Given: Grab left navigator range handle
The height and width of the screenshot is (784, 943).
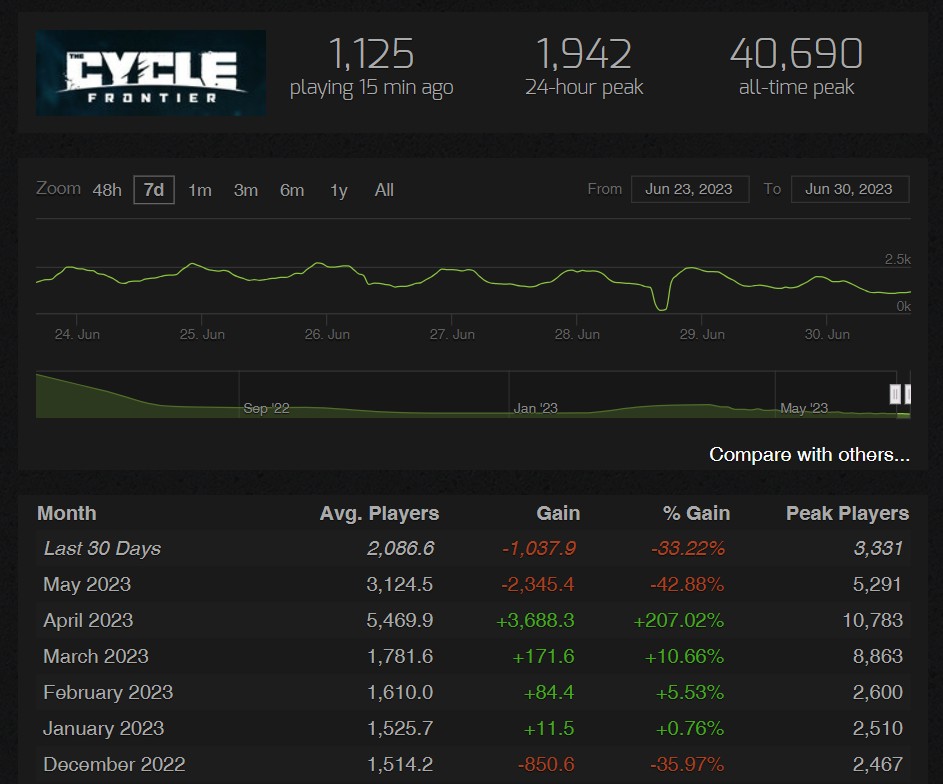Looking at the screenshot, I should [895, 394].
